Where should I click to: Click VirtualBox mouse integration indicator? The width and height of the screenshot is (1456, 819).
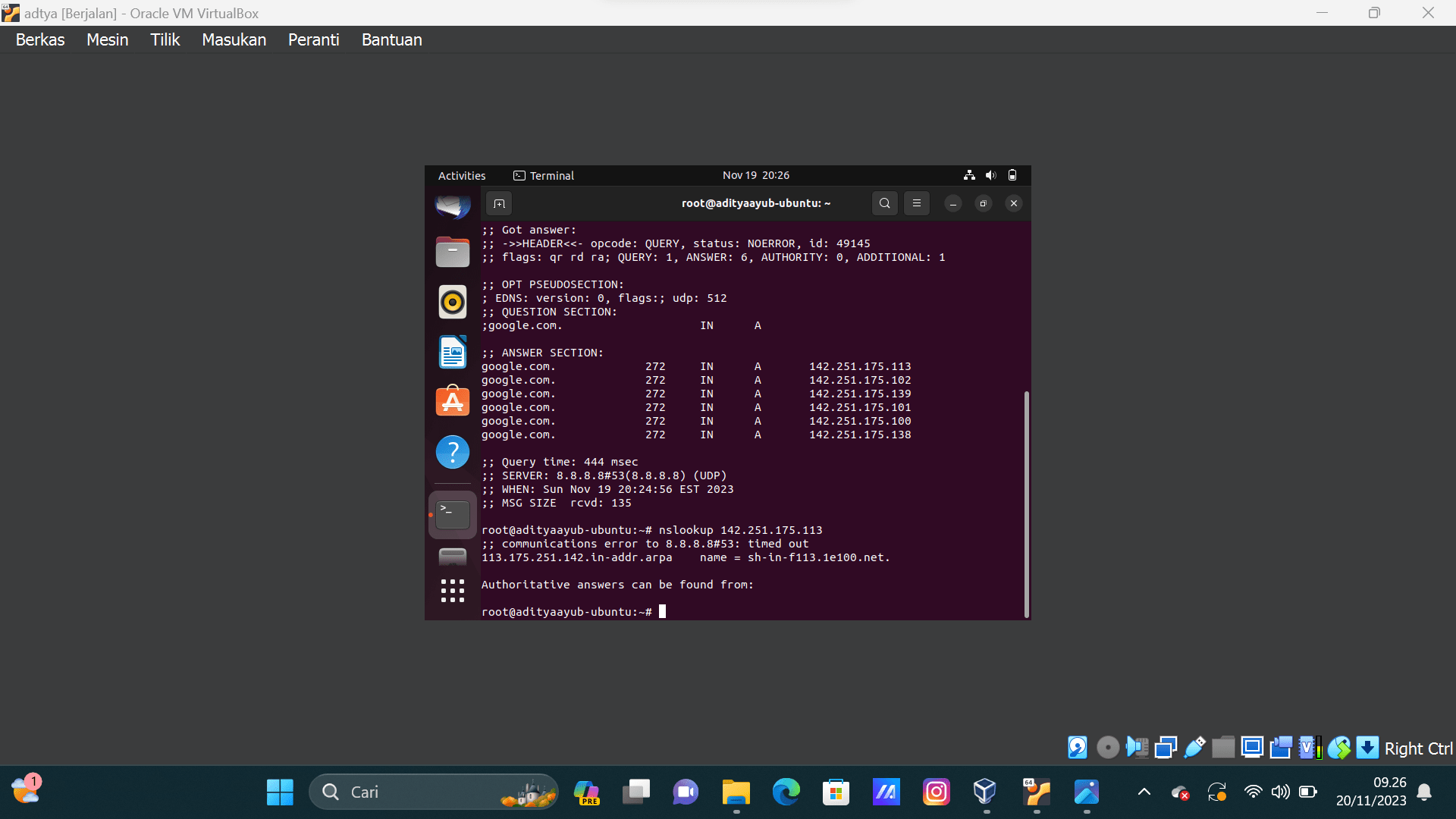1338,748
